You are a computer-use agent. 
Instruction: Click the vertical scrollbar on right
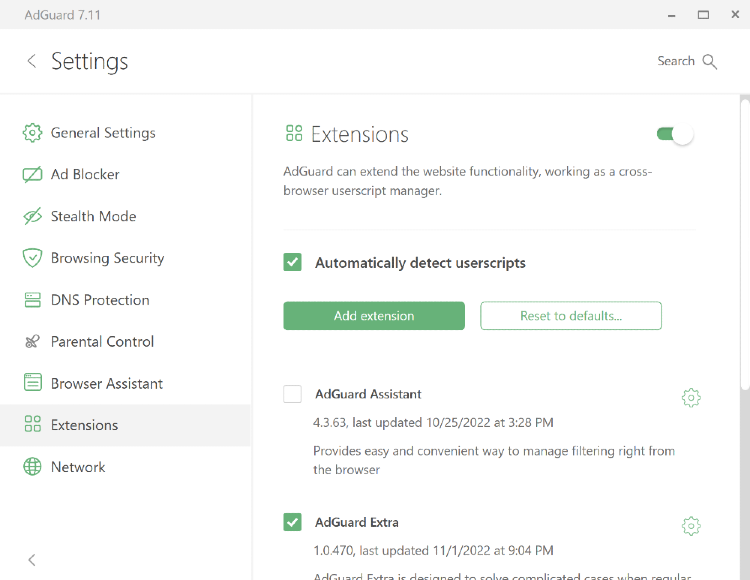pos(744,244)
